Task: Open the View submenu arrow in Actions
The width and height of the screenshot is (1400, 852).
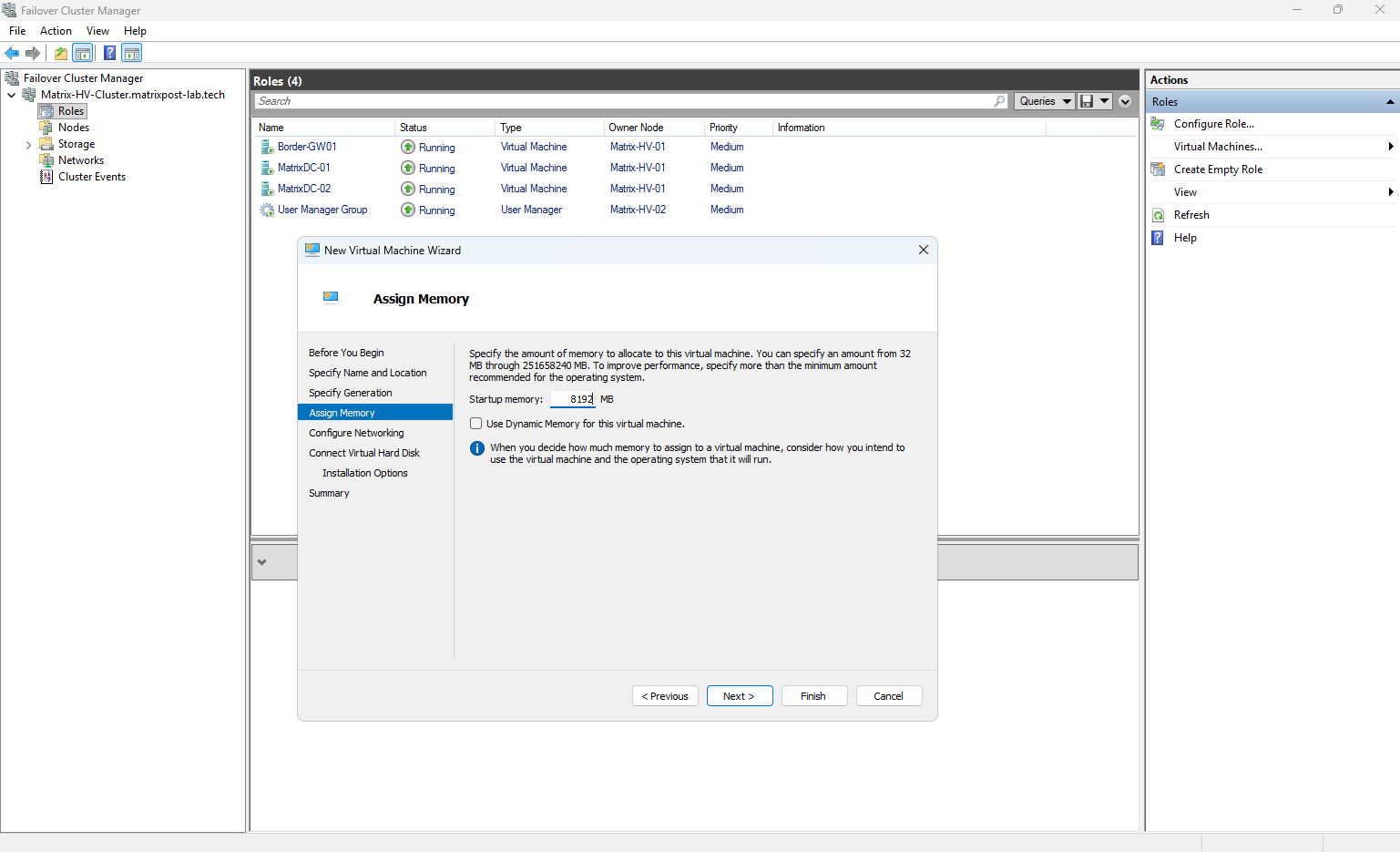Action: click(1390, 192)
